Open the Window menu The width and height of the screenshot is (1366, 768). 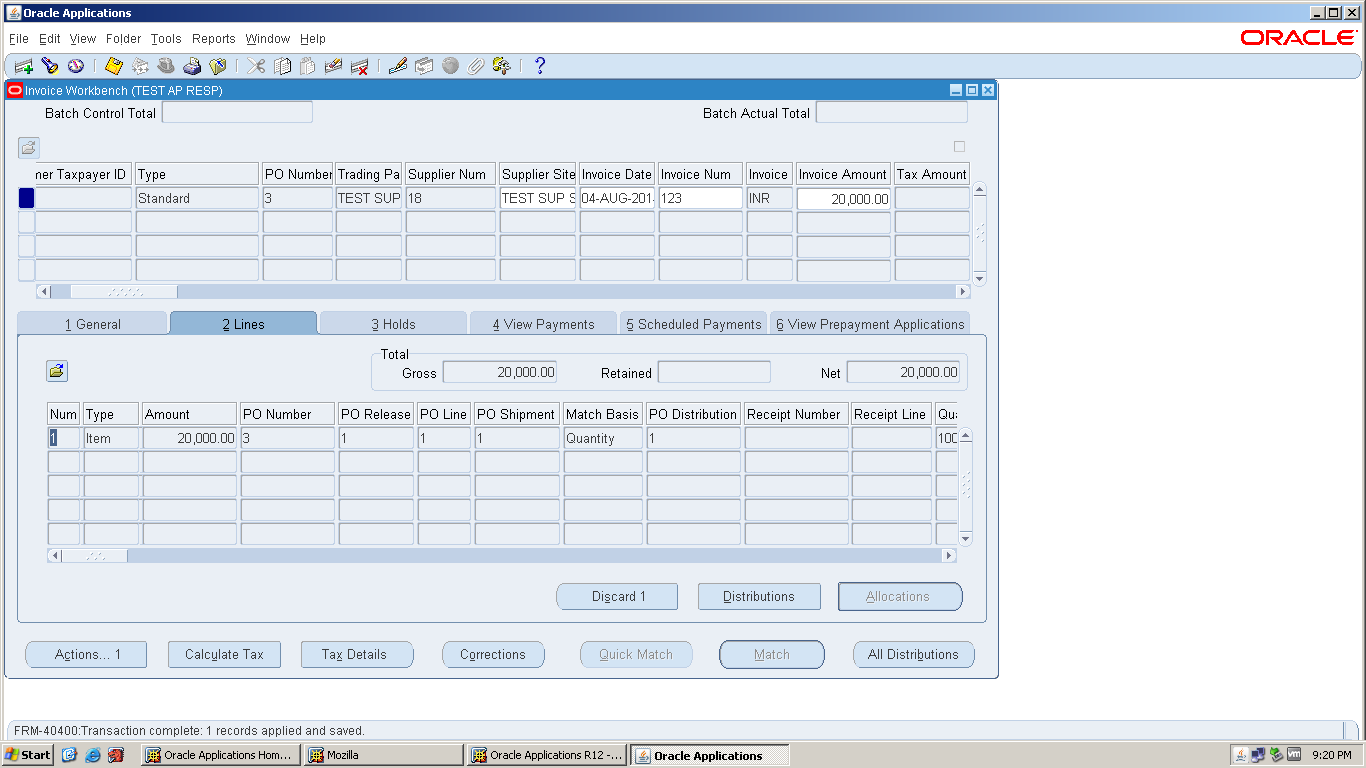coord(268,39)
